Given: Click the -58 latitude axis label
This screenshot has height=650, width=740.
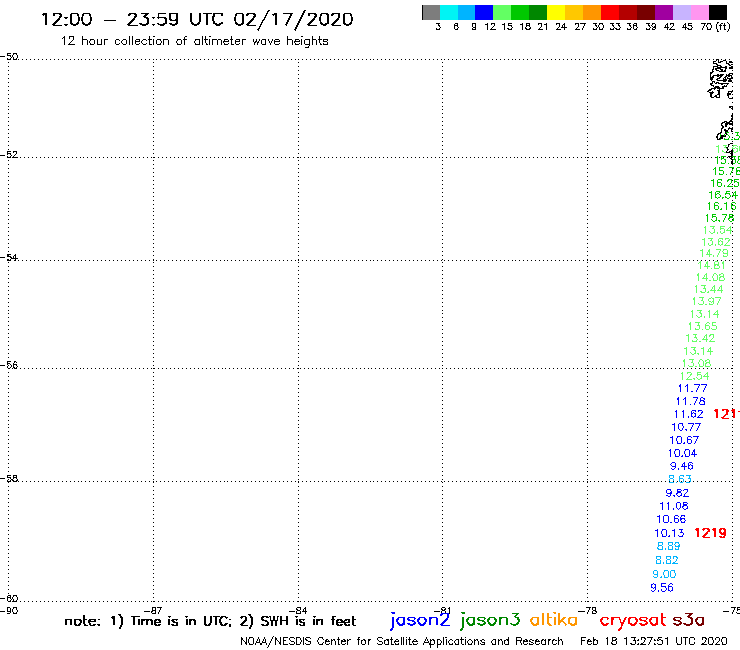Looking at the screenshot, I should tap(9, 479).
